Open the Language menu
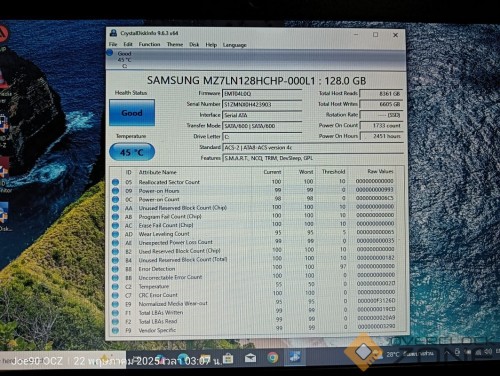The image size is (500, 376). tap(235, 45)
